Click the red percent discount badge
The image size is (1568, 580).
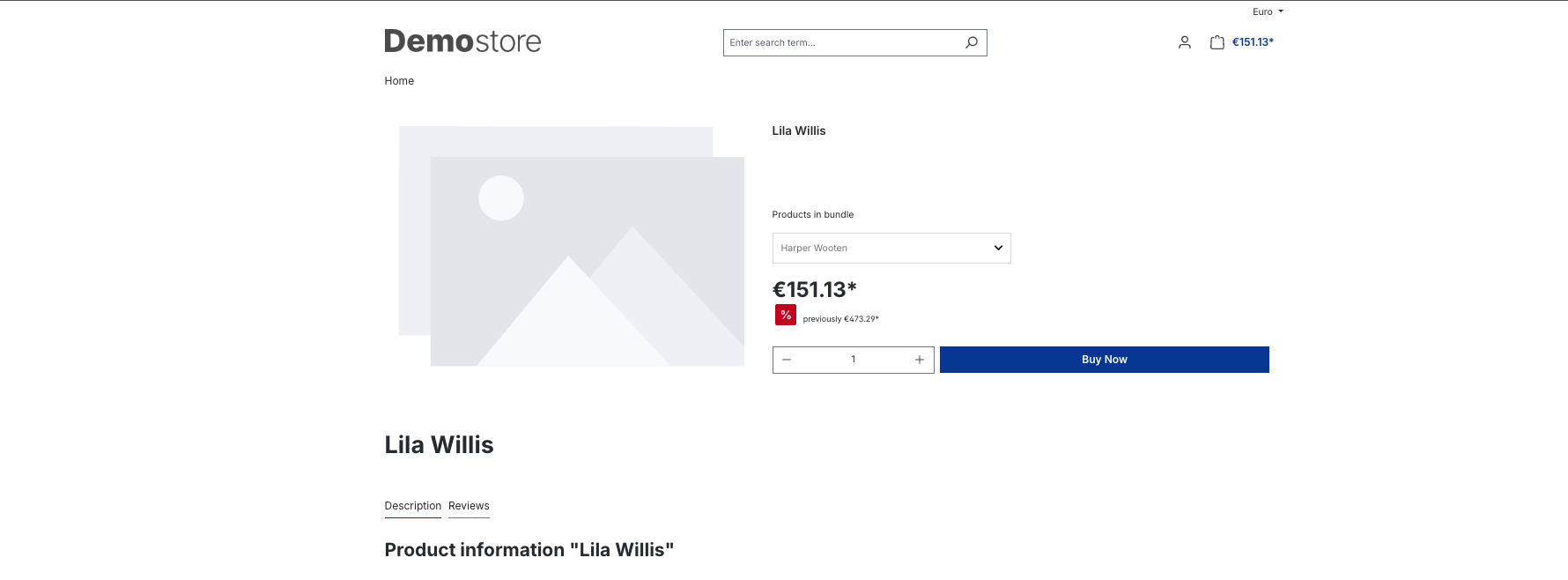(785, 315)
